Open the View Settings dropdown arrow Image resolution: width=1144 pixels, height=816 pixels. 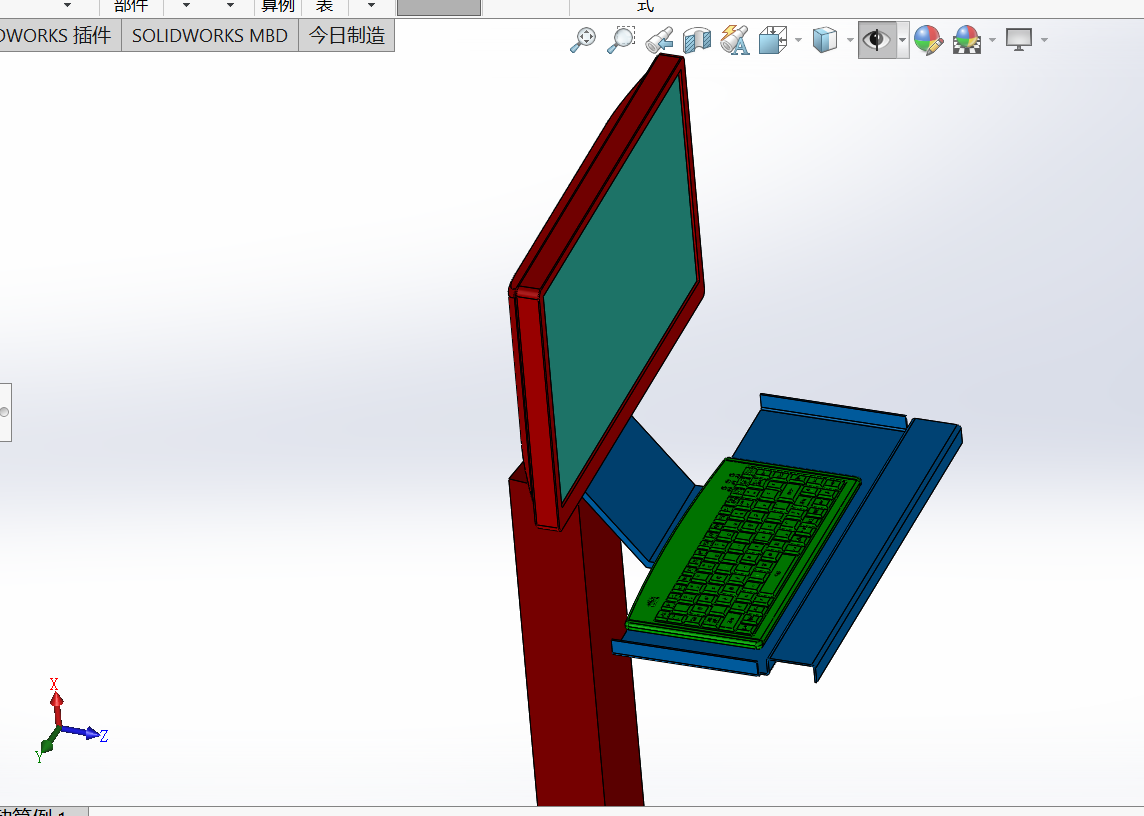click(1044, 39)
